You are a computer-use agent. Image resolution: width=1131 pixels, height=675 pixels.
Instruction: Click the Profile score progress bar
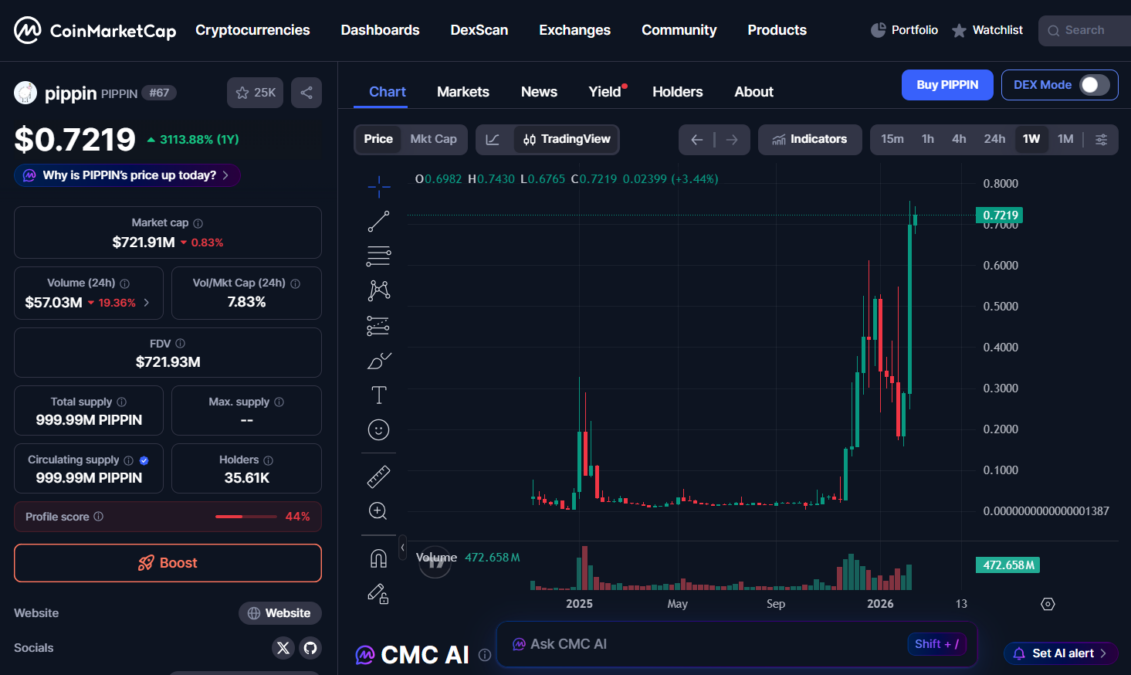[x=245, y=516]
